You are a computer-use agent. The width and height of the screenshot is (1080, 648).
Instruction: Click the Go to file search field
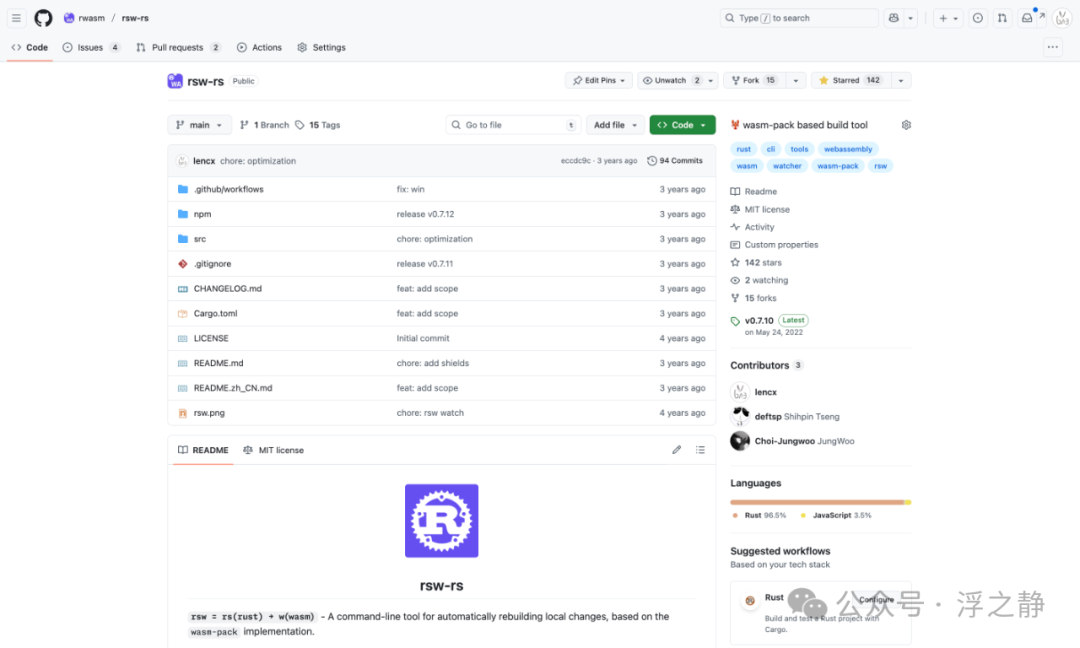pyautogui.click(x=513, y=125)
